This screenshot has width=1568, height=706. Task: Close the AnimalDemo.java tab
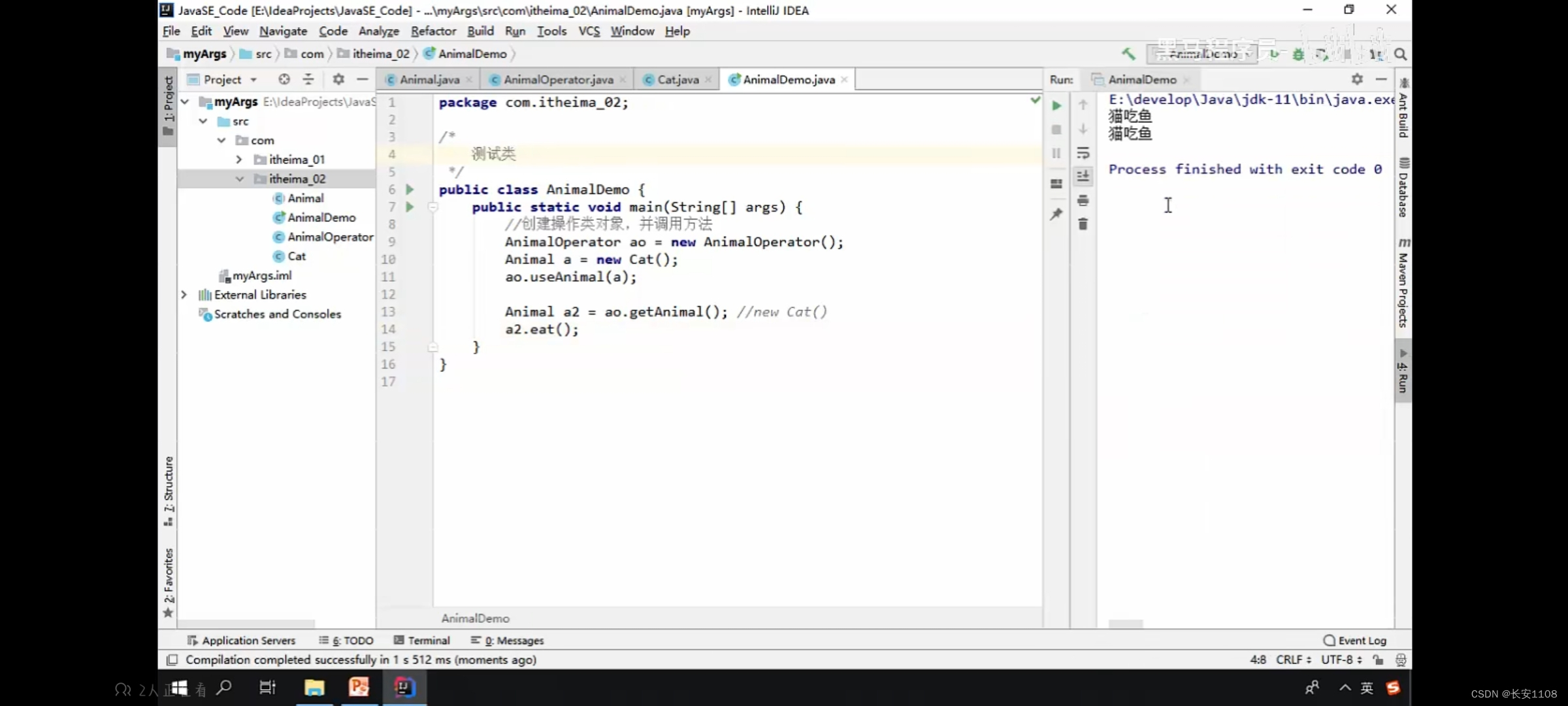point(844,79)
